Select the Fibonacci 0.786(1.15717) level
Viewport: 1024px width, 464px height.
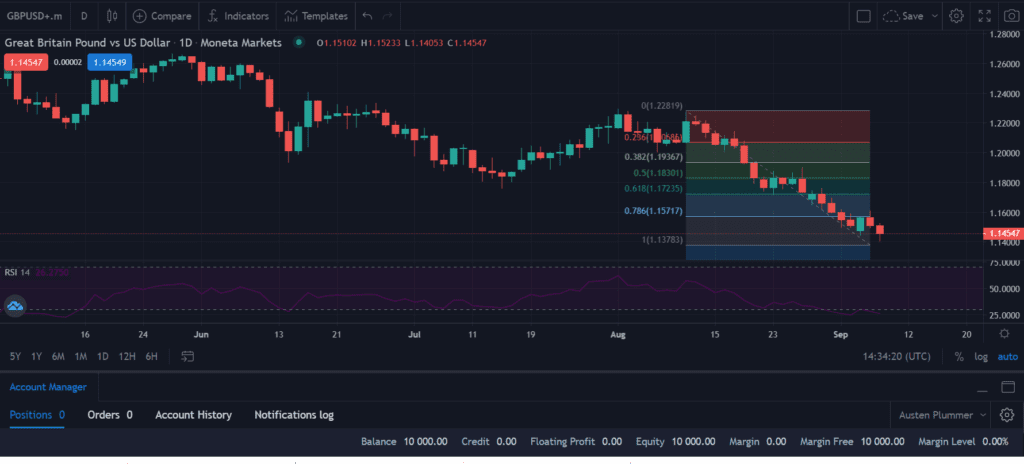point(653,211)
